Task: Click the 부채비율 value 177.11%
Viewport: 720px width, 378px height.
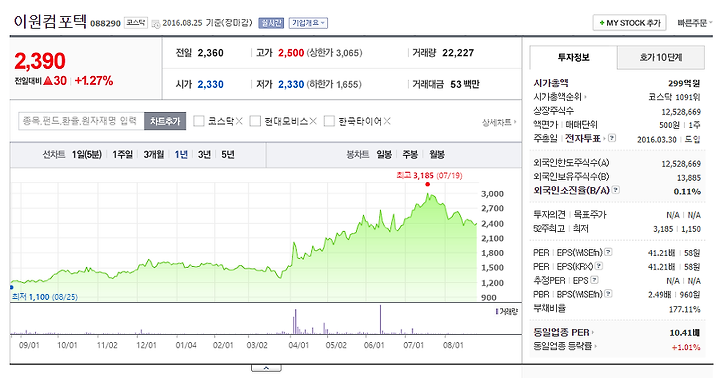Action: click(684, 310)
